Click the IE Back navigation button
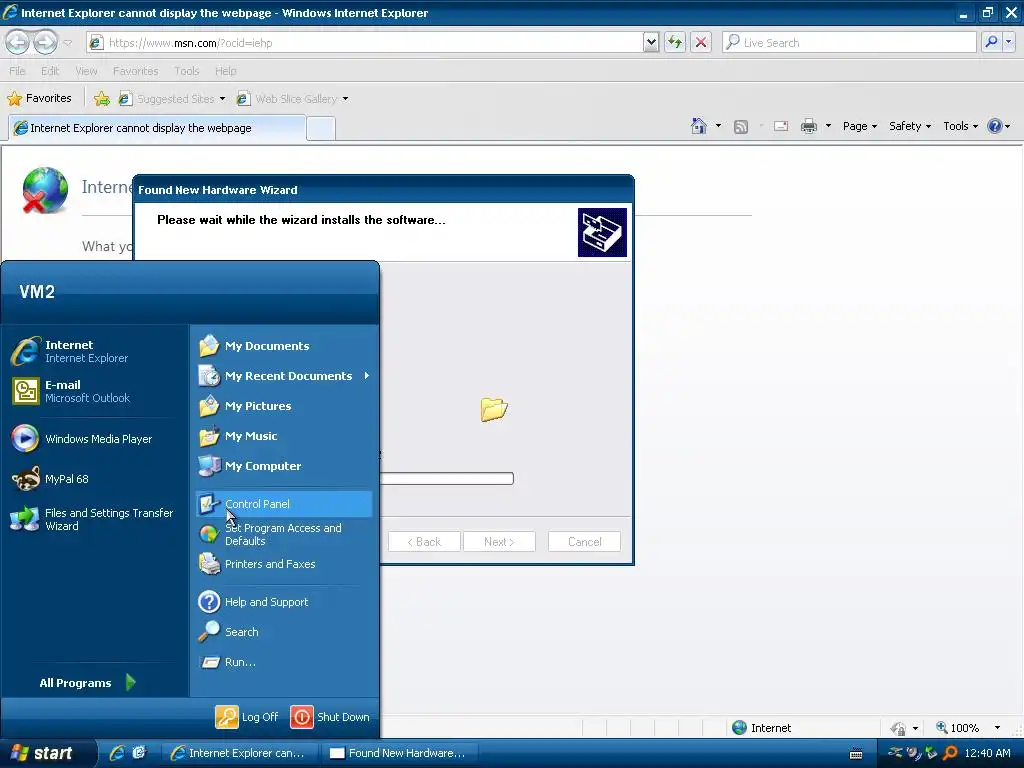This screenshot has width=1024, height=768. click(18, 42)
